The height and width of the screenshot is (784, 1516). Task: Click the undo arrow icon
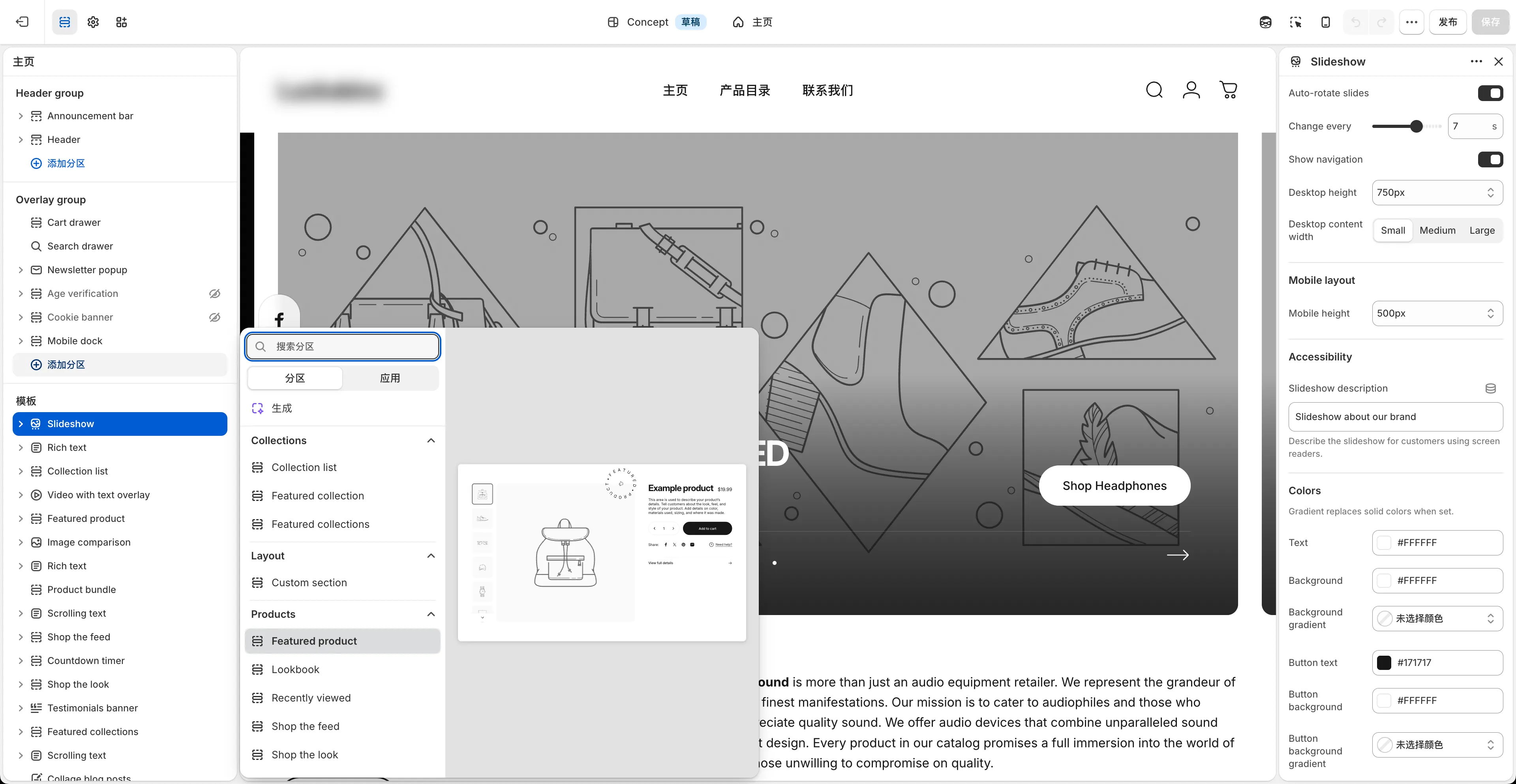(1356, 22)
